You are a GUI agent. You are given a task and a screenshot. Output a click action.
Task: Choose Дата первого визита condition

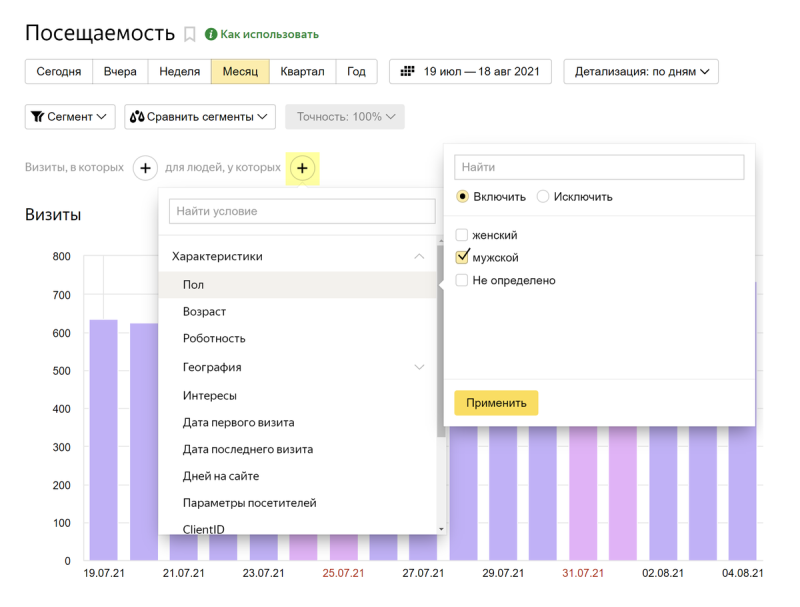coord(298,422)
